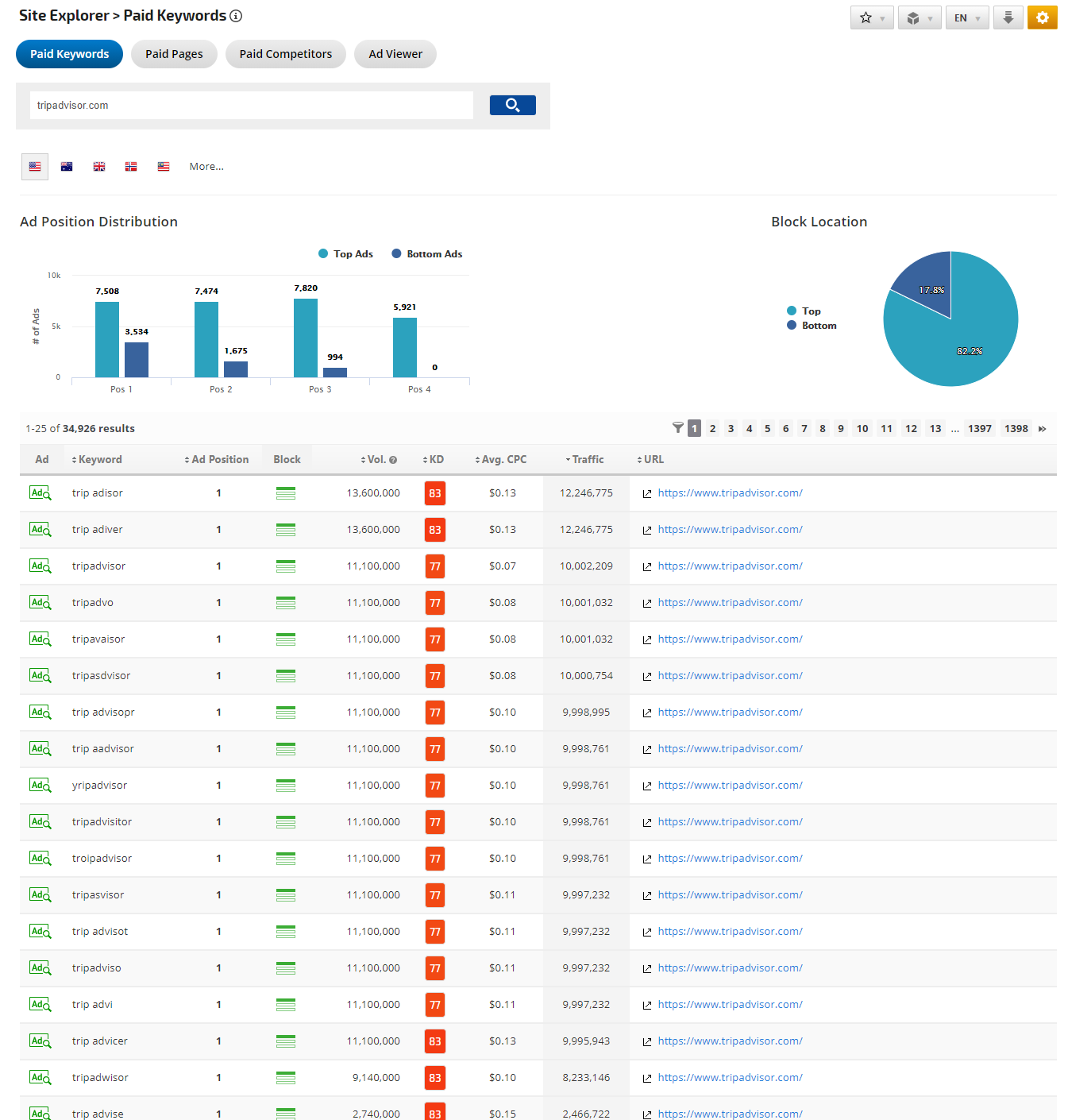Click More... to show additional countries
This screenshot has height=1120, width=1068.
click(x=206, y=167)
